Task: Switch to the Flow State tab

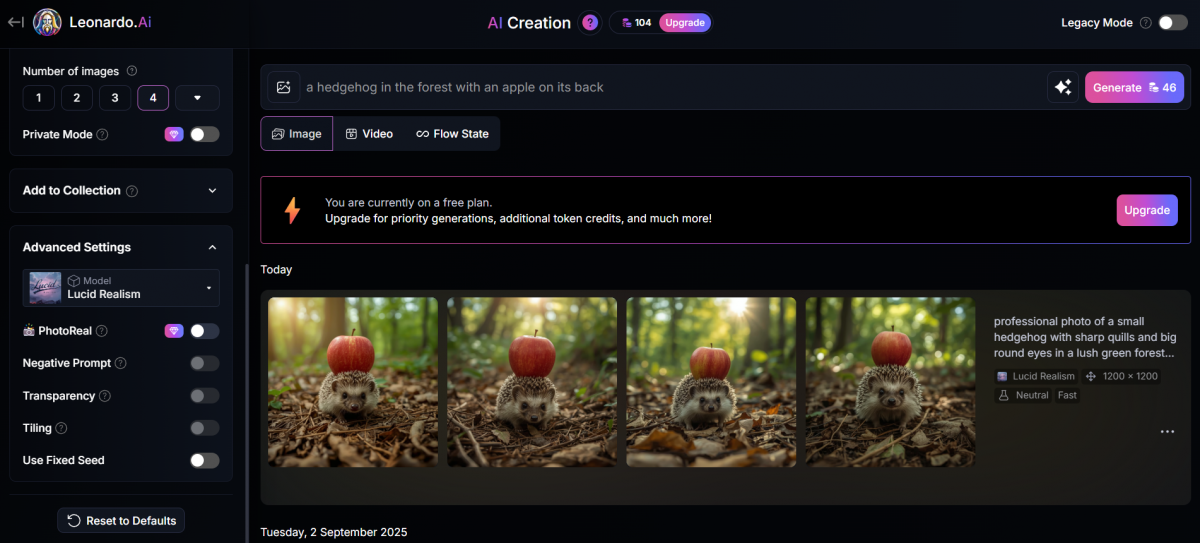Action: [452, 134]
